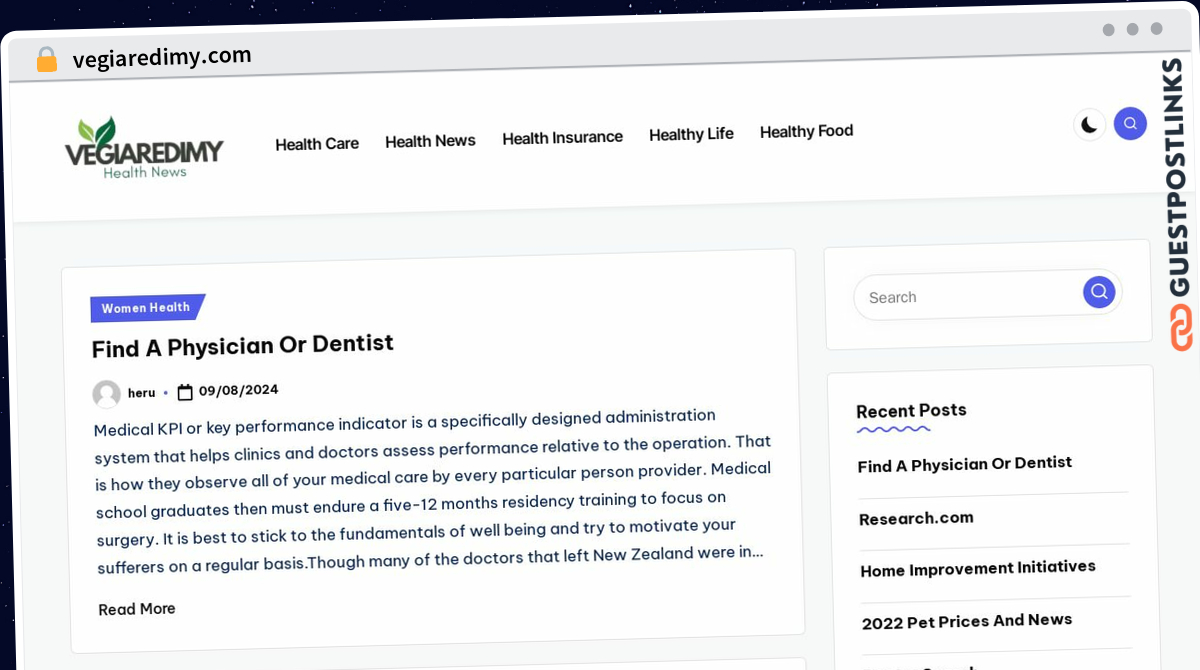Click the Women Health category tag
The image size is (1200, 670).
pyautogui.click(x=147, y=308)
